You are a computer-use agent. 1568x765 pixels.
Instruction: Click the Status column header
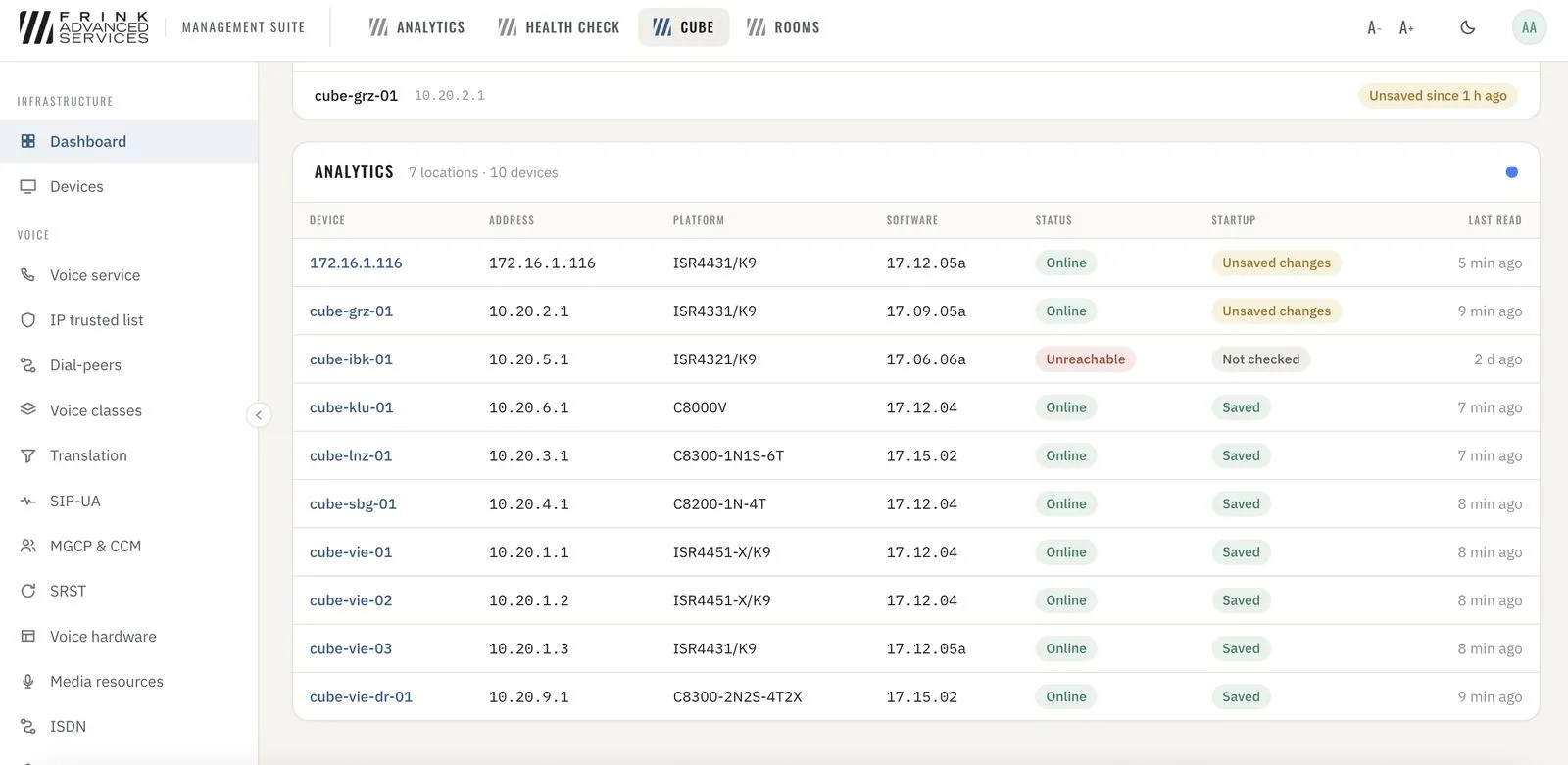coord(1053,220)
